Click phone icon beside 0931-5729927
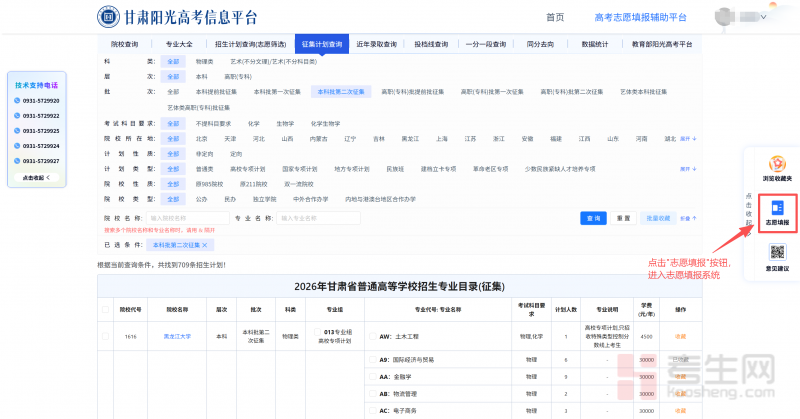The image size is (800, 419). pos(17,161)
